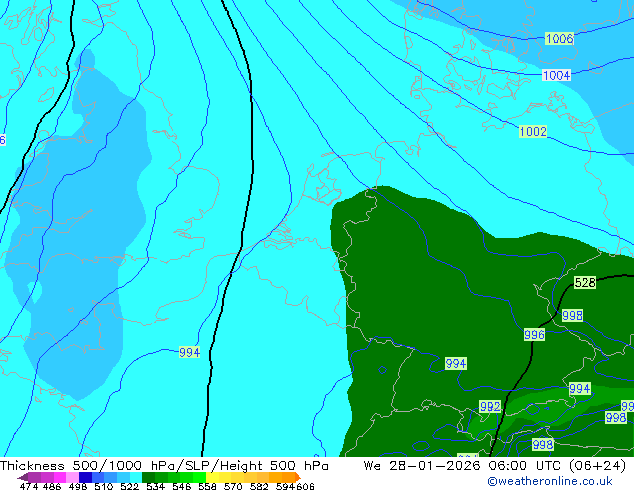Click the 474 legend scale value
634x490 pixels.
pyautogui.click(x=29, y=486)
